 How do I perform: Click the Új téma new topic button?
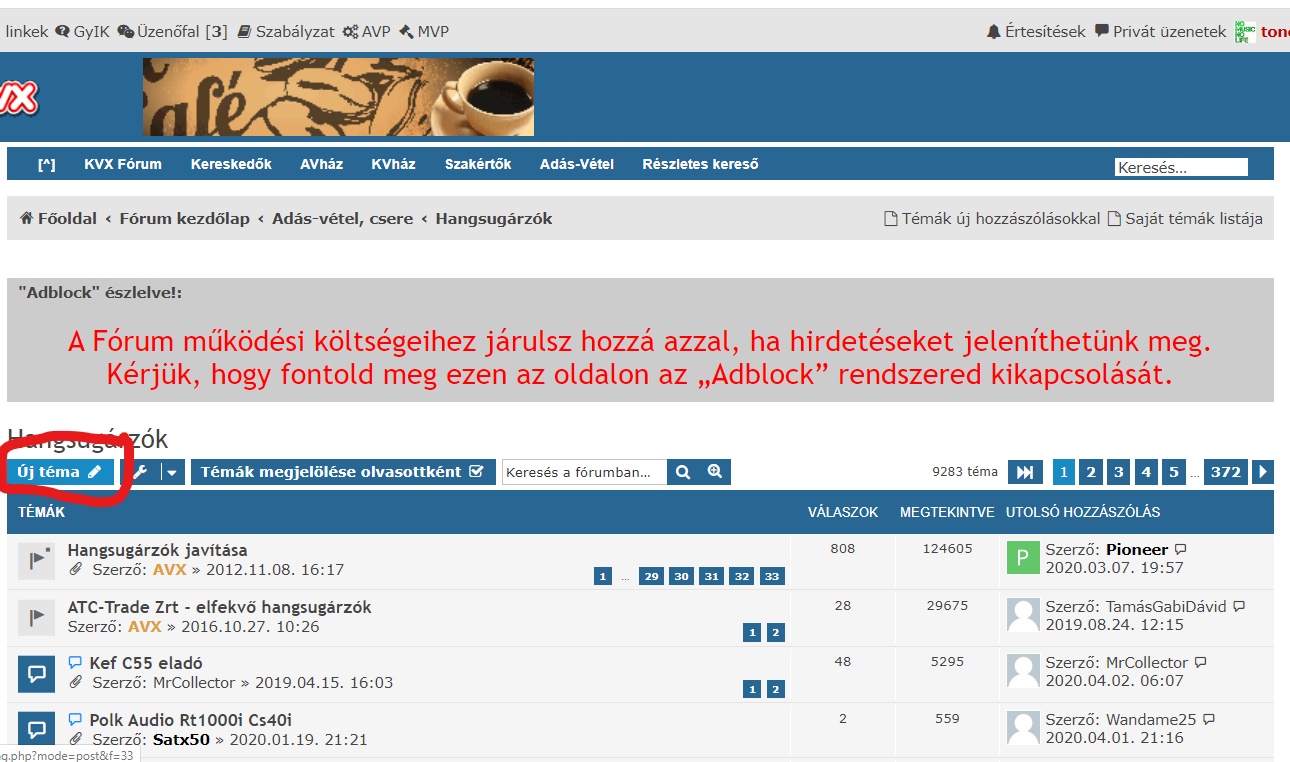tap(60, 472)
